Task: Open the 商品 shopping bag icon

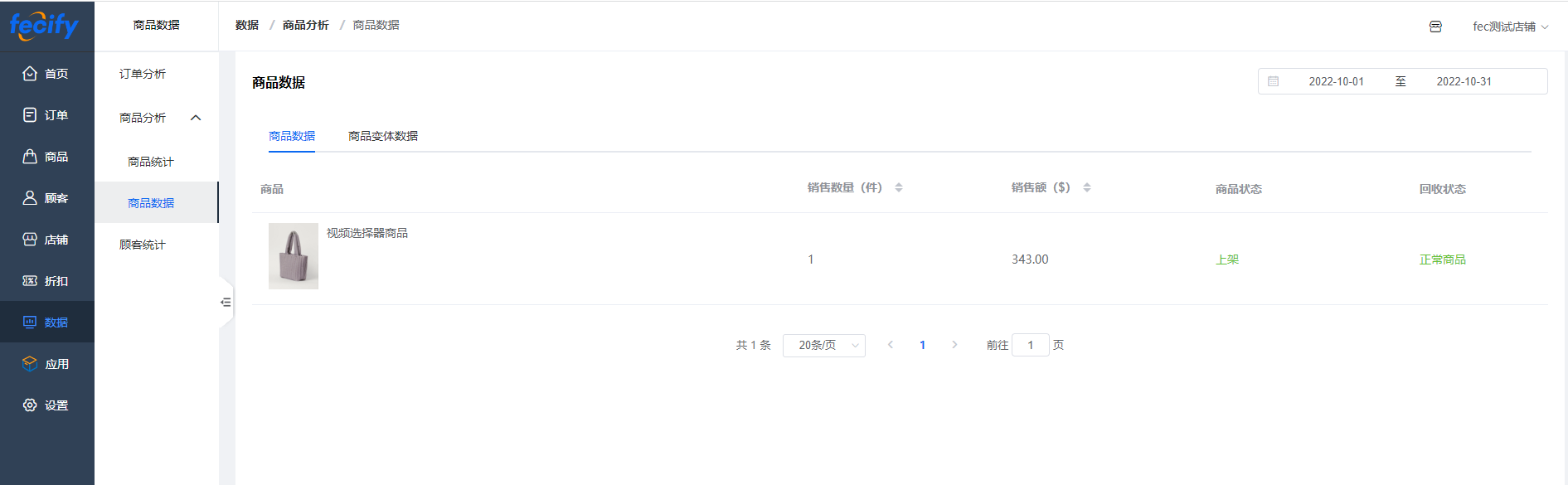Action: pos(30,157)
